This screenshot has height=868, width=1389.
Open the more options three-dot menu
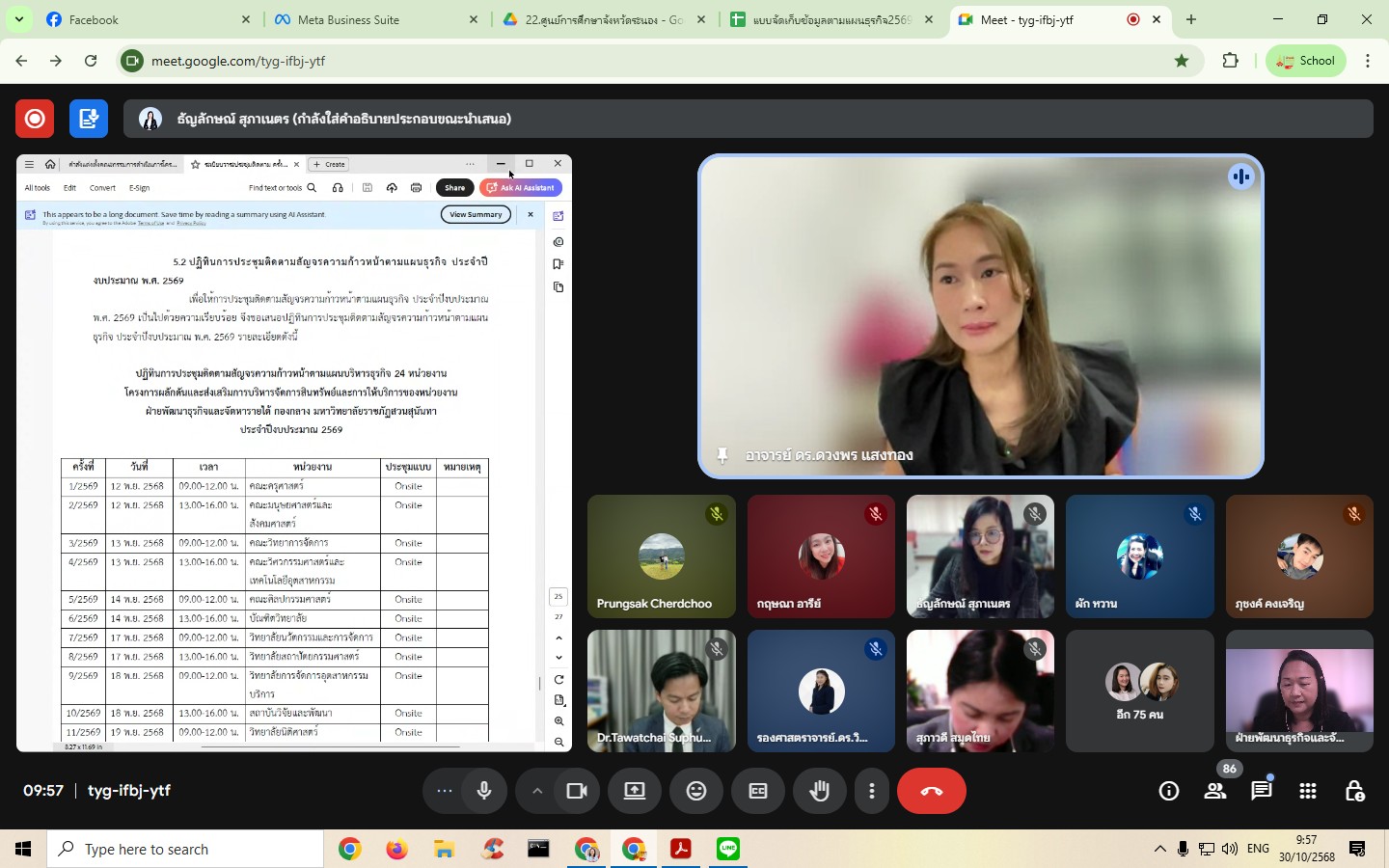pos(872,791)
